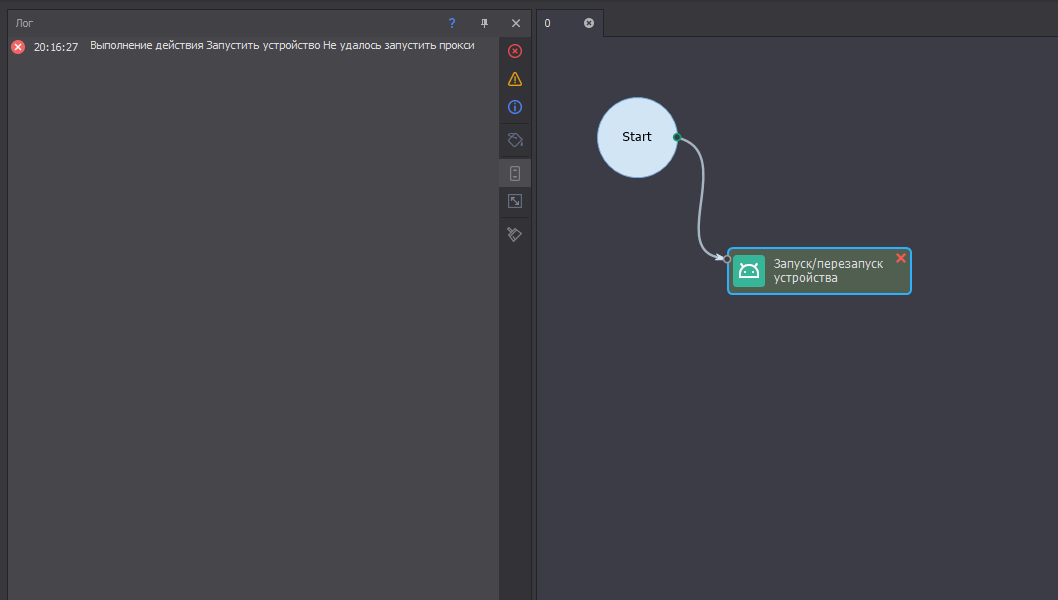The height and width of the screenshot is (600, 1058).
Task: Select the Start node
Action: pyautogui.click(x=637, y=137)
